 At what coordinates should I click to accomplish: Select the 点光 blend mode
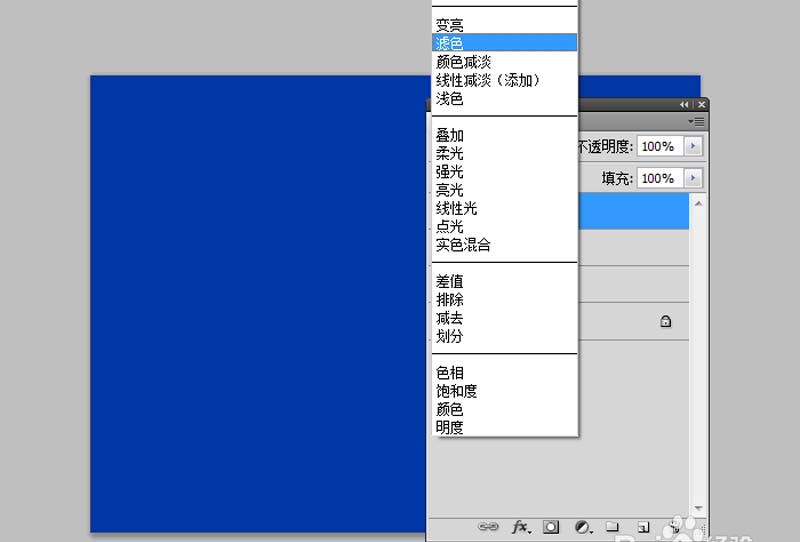tap(504, 226)
